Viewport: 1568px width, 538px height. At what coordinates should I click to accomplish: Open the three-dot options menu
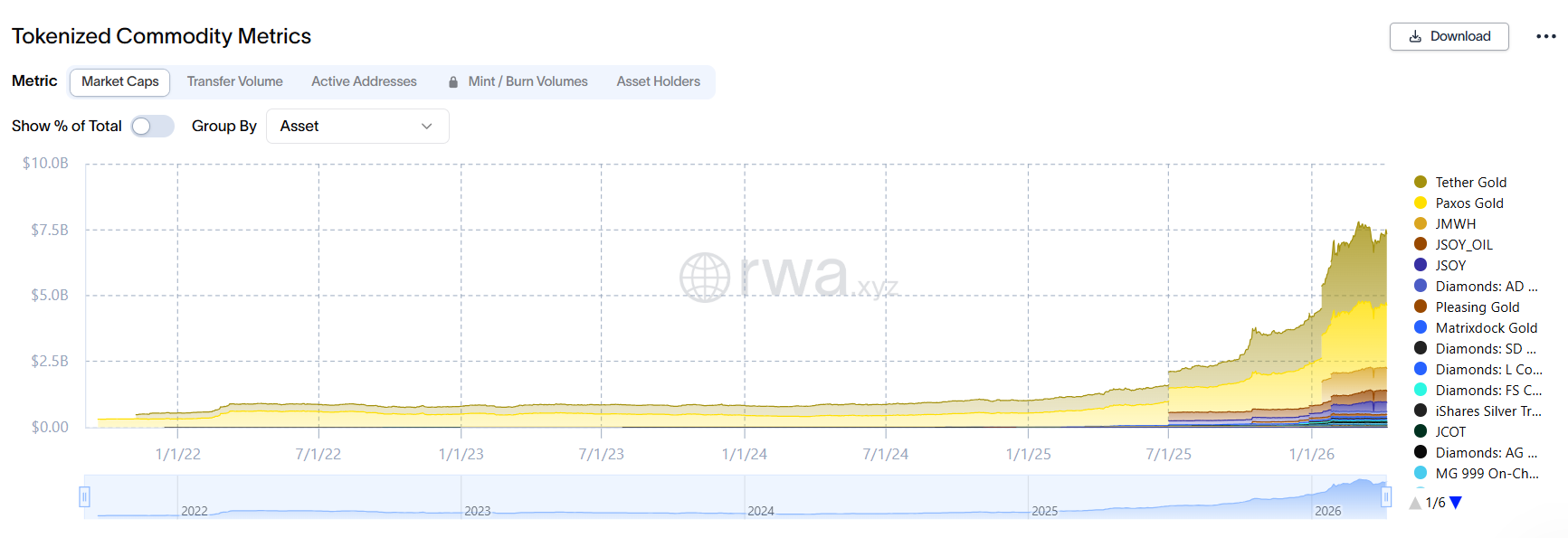(1544, 34)
